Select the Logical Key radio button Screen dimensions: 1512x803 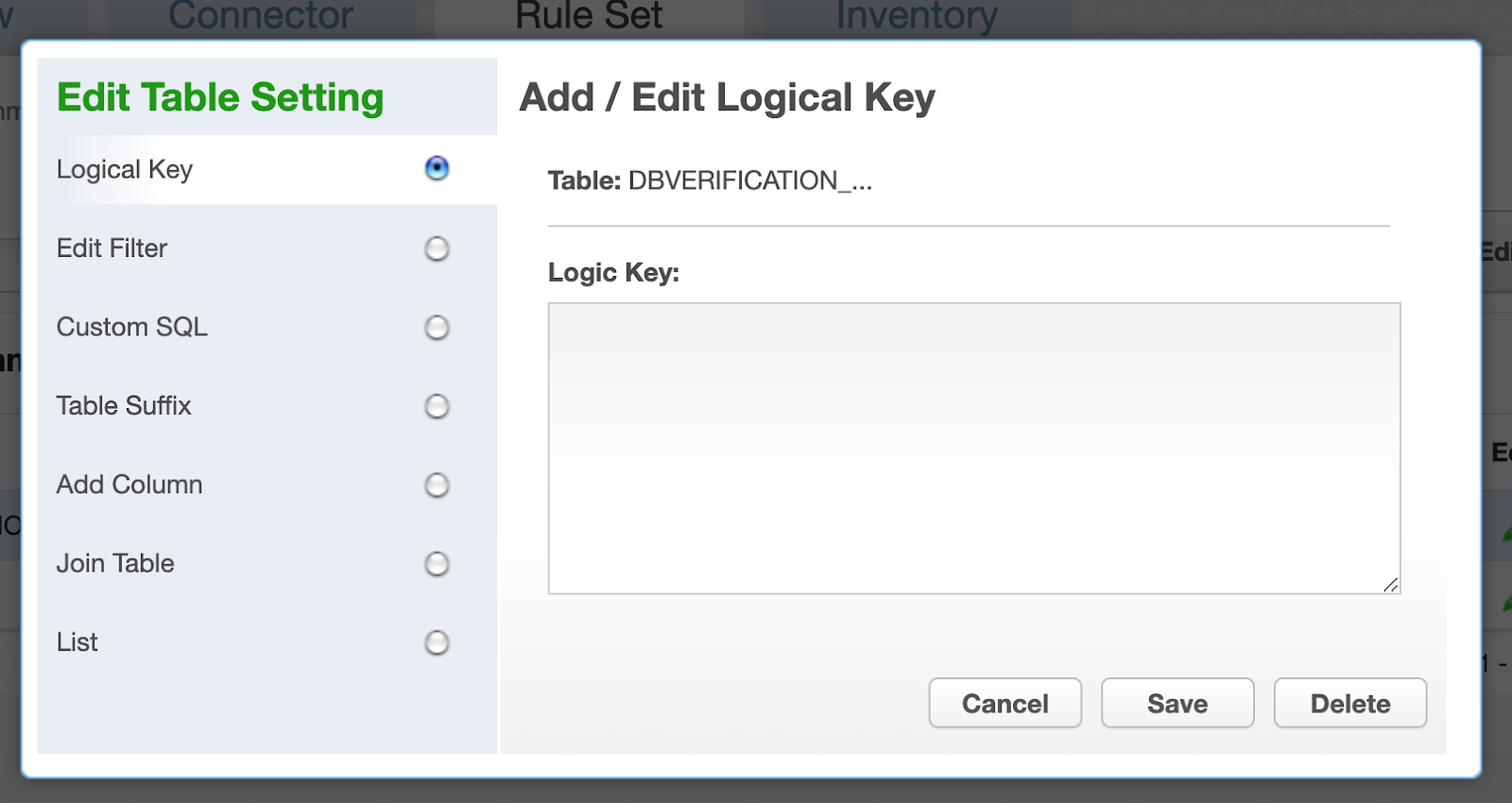coord(437,168)
